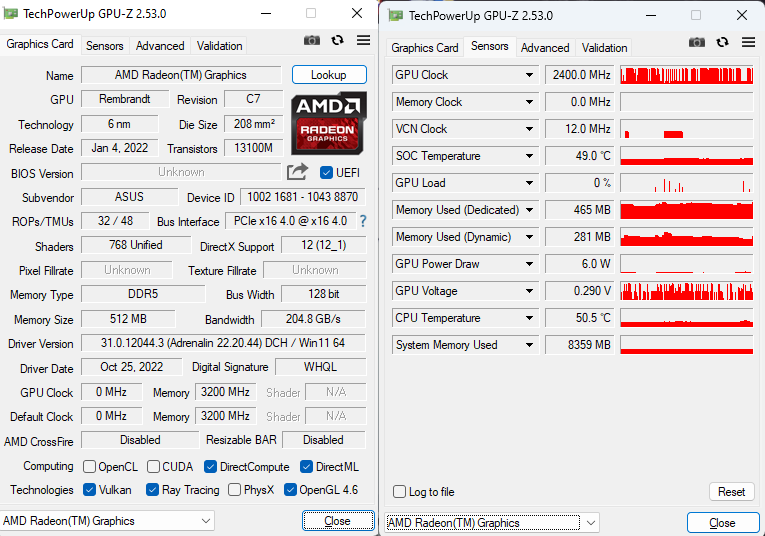Open System Memory Used dropdown

point(529,345)
